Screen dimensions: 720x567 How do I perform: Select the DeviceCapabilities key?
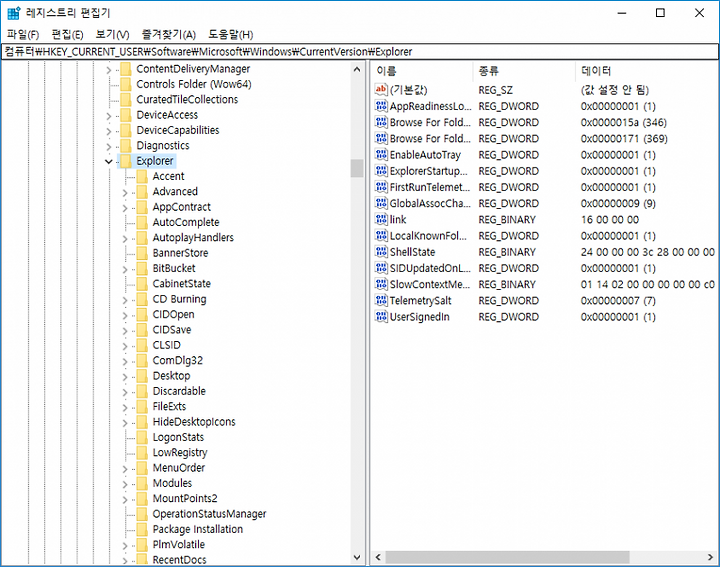tap(178, 130)
